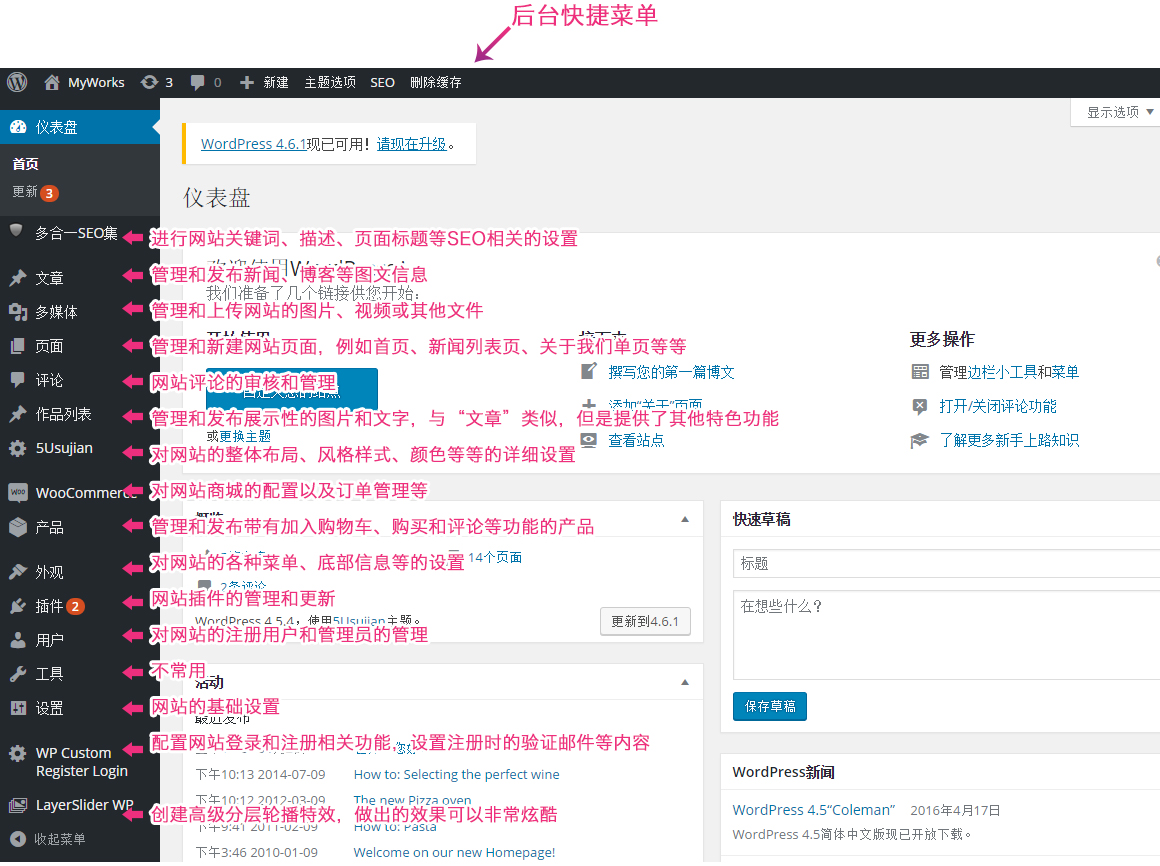Click the 更新到4.6.1 button
Image resolution: width=1160 pixels, height=866 pixels.
click(645, 621)
